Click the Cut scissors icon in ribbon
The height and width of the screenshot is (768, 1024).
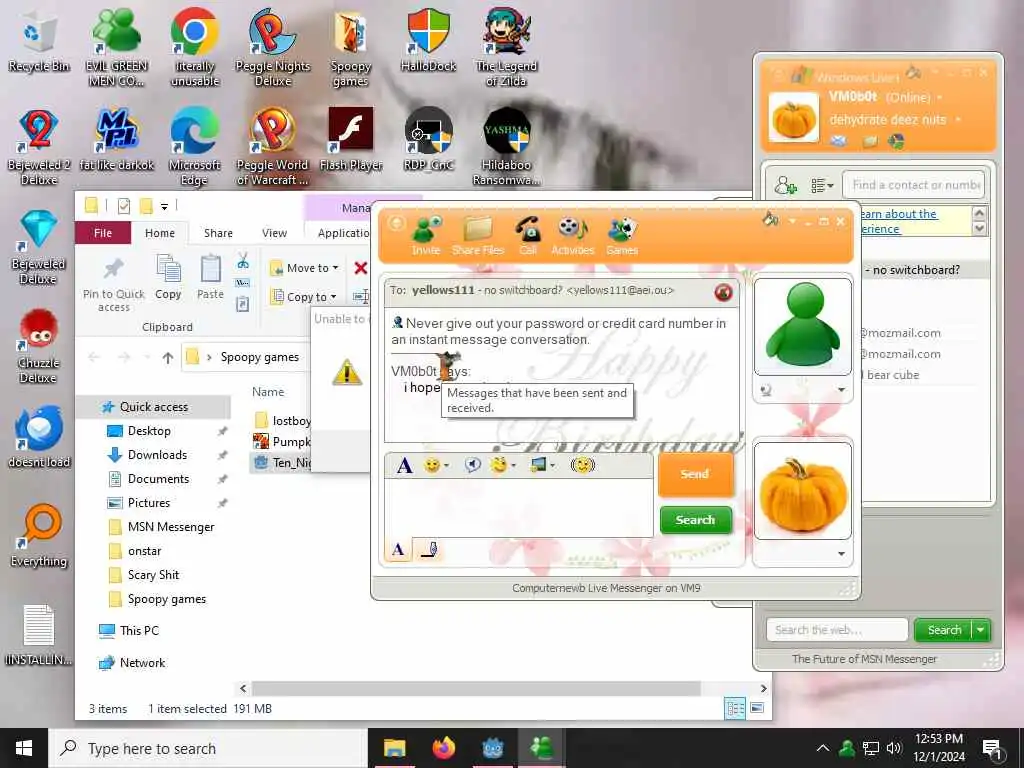[243, 261]
